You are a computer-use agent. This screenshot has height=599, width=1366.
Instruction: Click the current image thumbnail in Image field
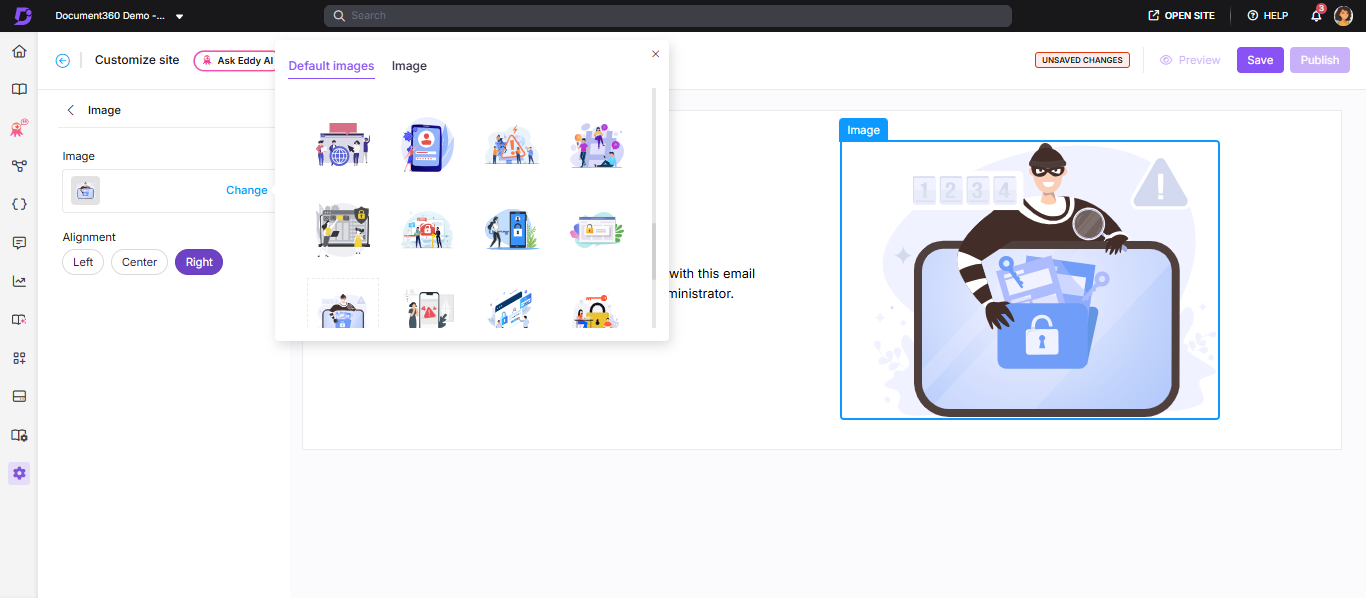(x=85, y=190)
